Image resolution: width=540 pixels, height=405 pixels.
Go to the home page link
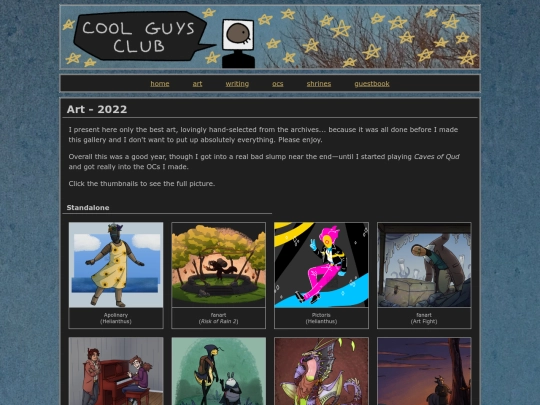160,84
